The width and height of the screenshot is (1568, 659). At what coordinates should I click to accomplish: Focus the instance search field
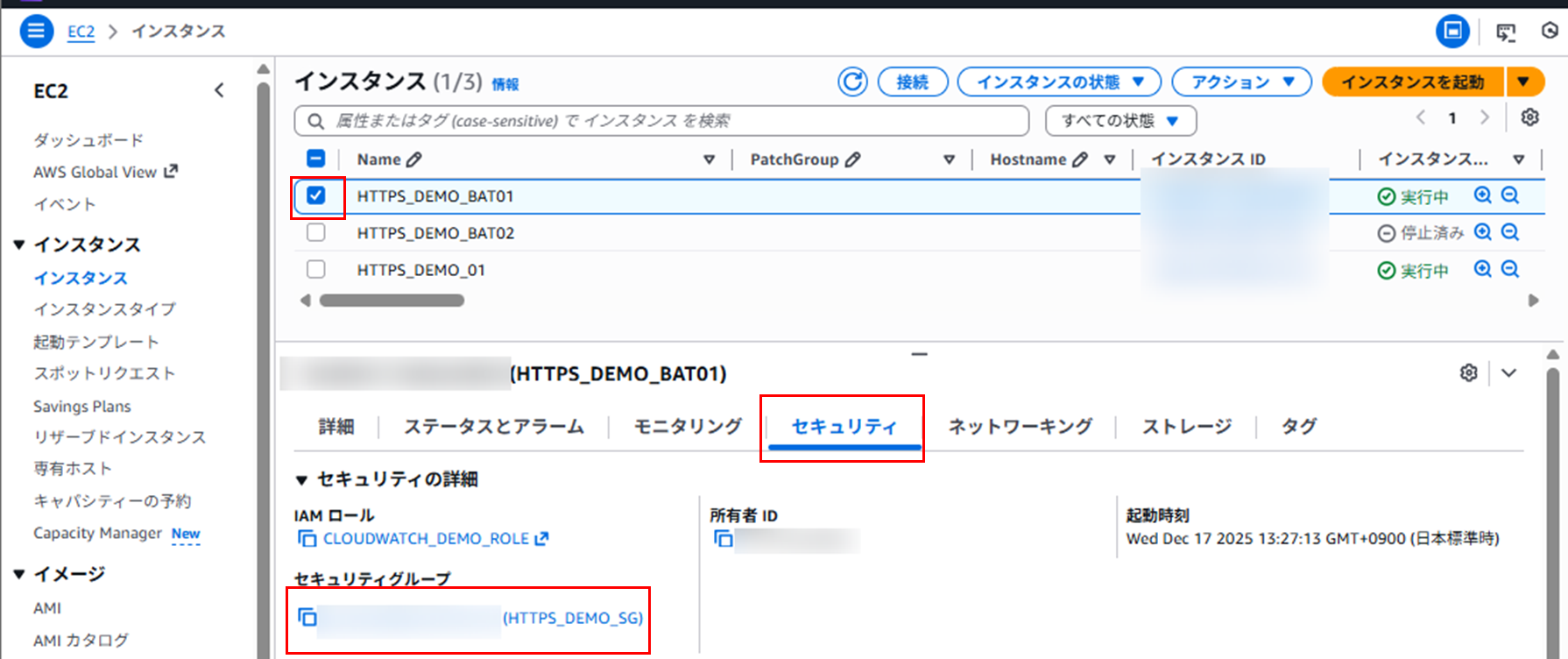[x=661, y=121]
